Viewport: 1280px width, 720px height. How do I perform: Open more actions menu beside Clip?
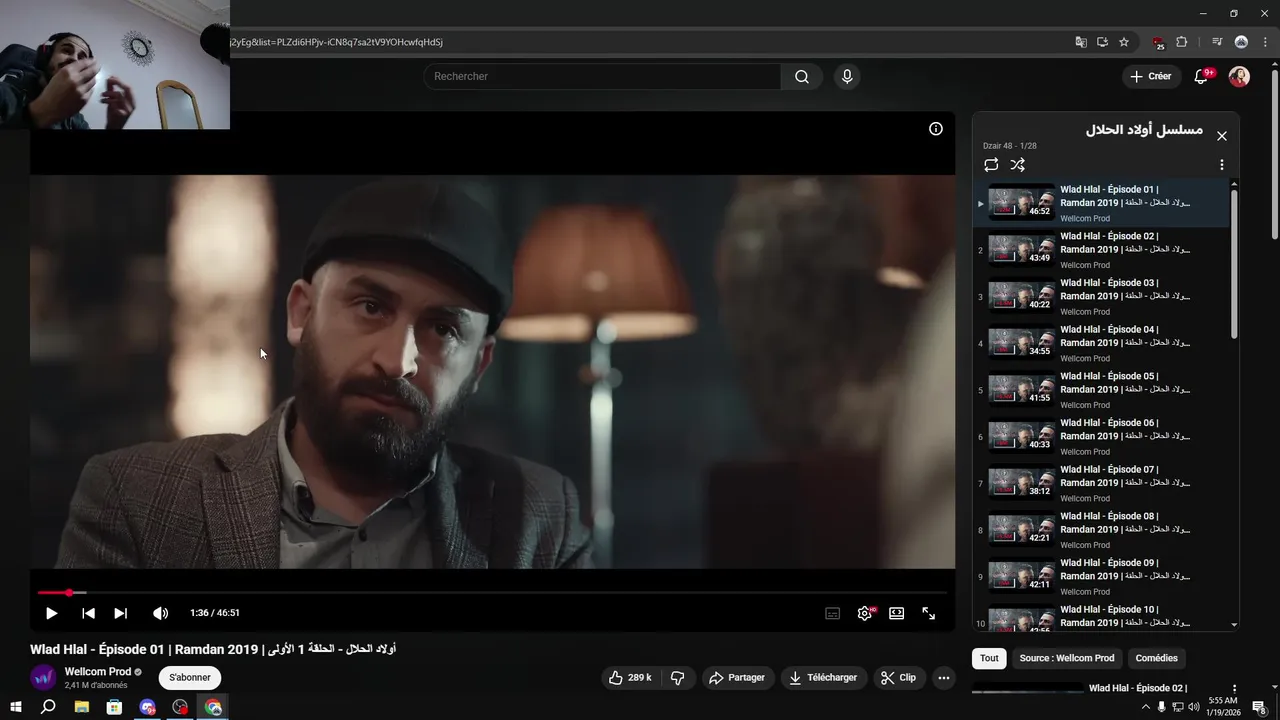click(943, 677)
